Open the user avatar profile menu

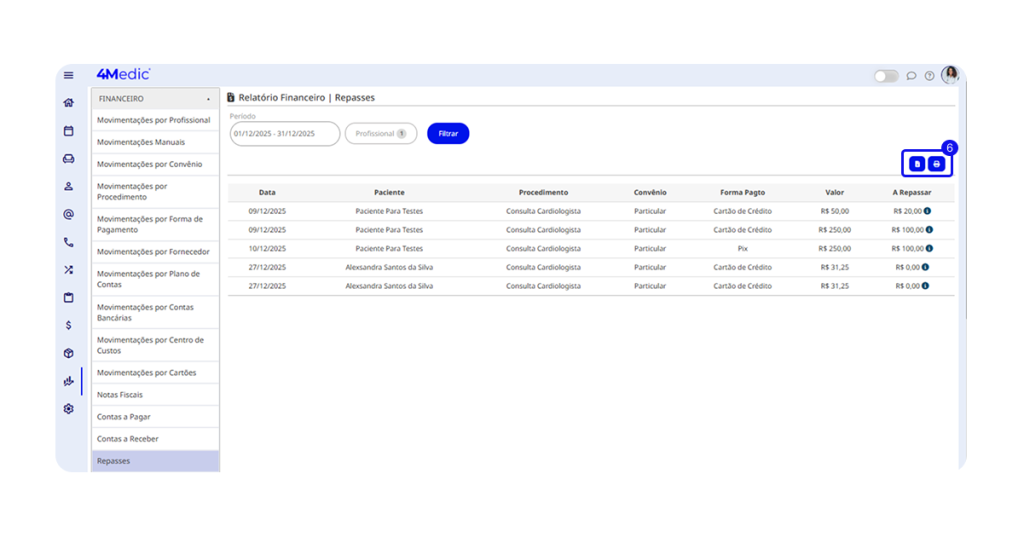tap(949, 75)
